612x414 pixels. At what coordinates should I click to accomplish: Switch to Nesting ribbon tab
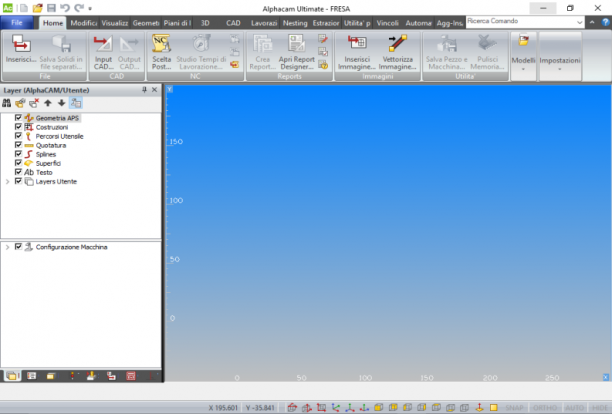295,23
